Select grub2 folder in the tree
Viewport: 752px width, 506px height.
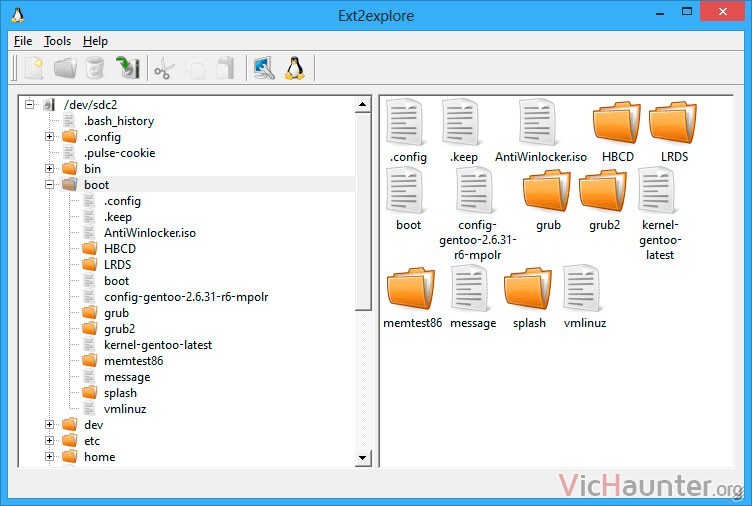(119, 329)
